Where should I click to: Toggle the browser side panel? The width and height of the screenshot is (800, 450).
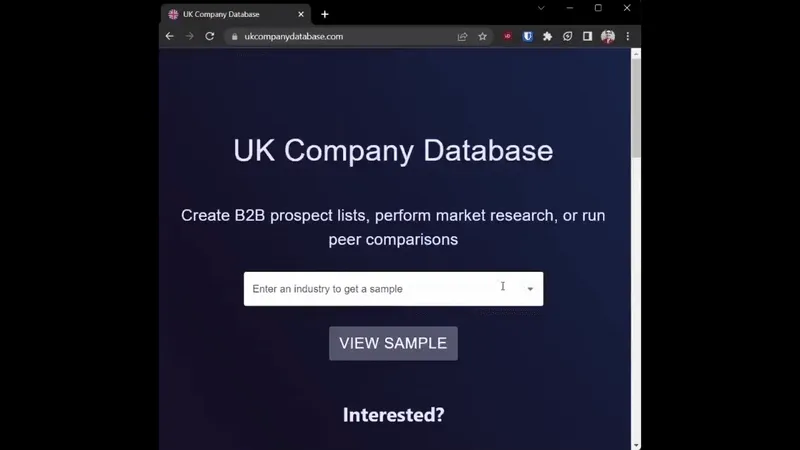pos(587,36)
